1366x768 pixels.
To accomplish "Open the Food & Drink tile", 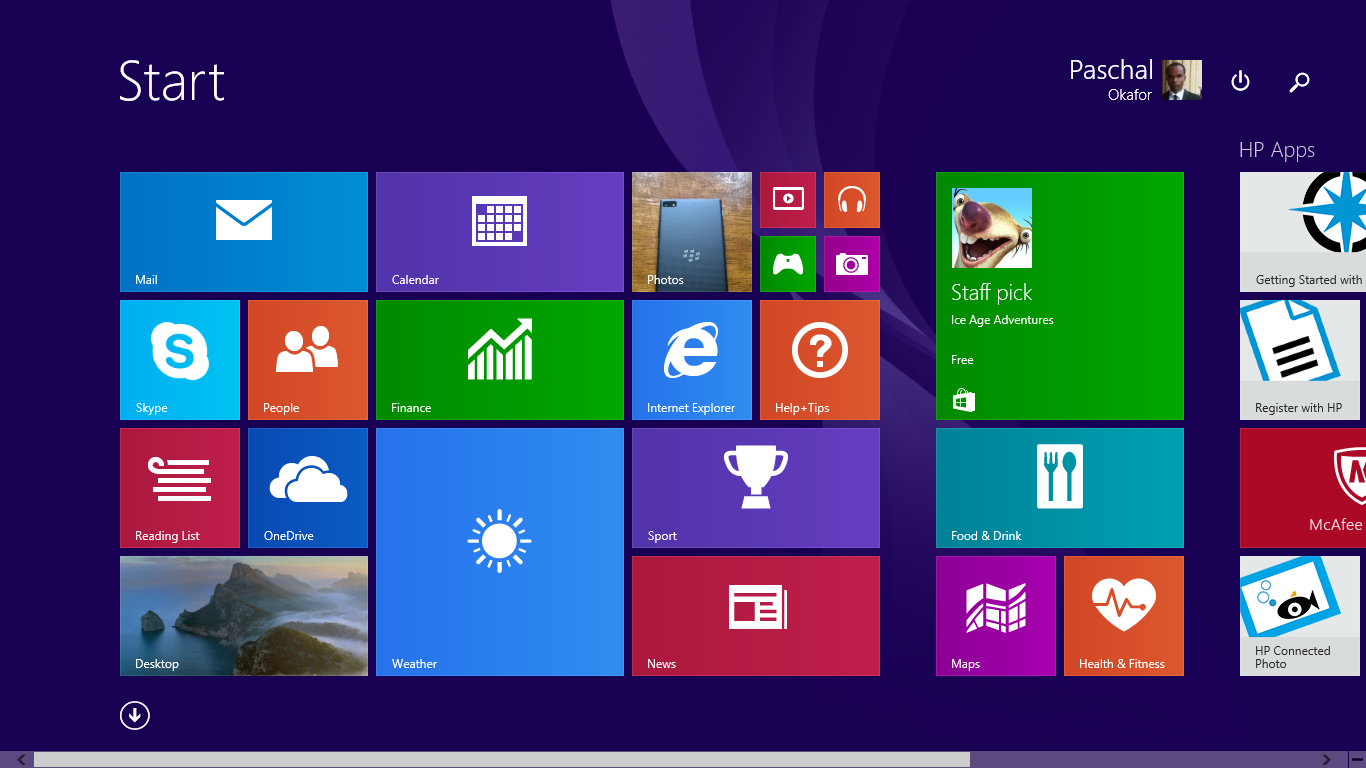I will (x=1060, y=488).
